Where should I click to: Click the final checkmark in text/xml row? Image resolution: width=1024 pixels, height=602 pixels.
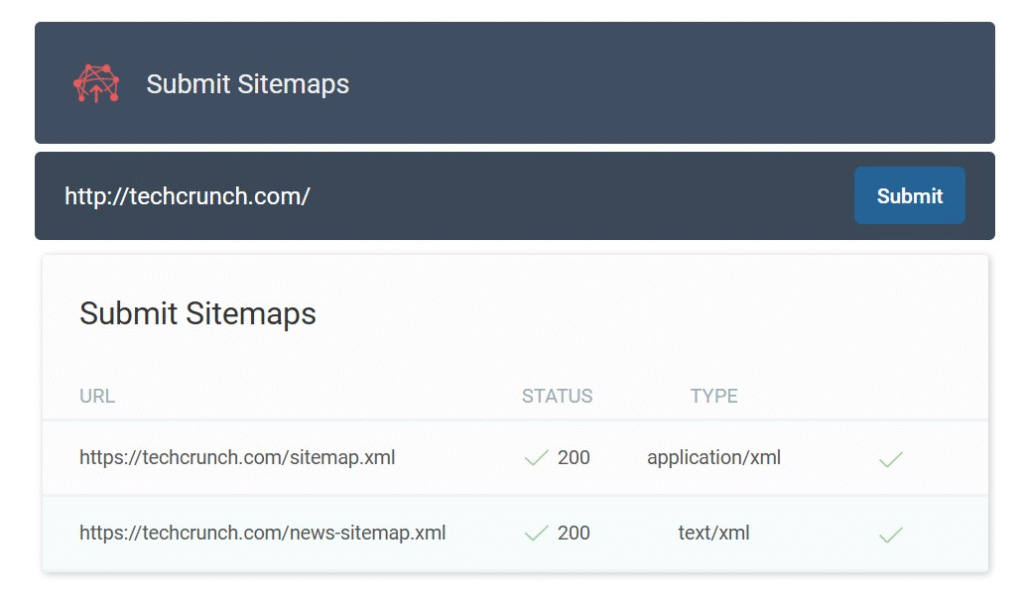891,535
